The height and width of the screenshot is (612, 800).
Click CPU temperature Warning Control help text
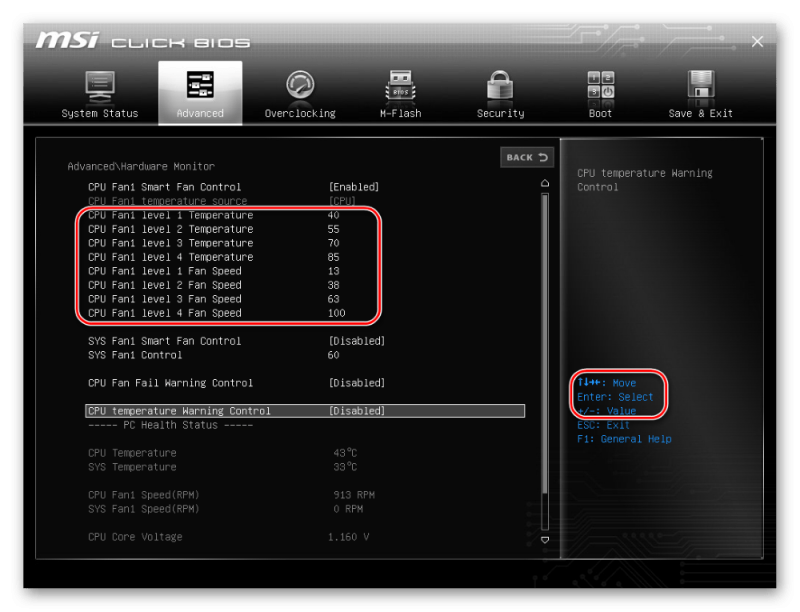tap(644, 180)
